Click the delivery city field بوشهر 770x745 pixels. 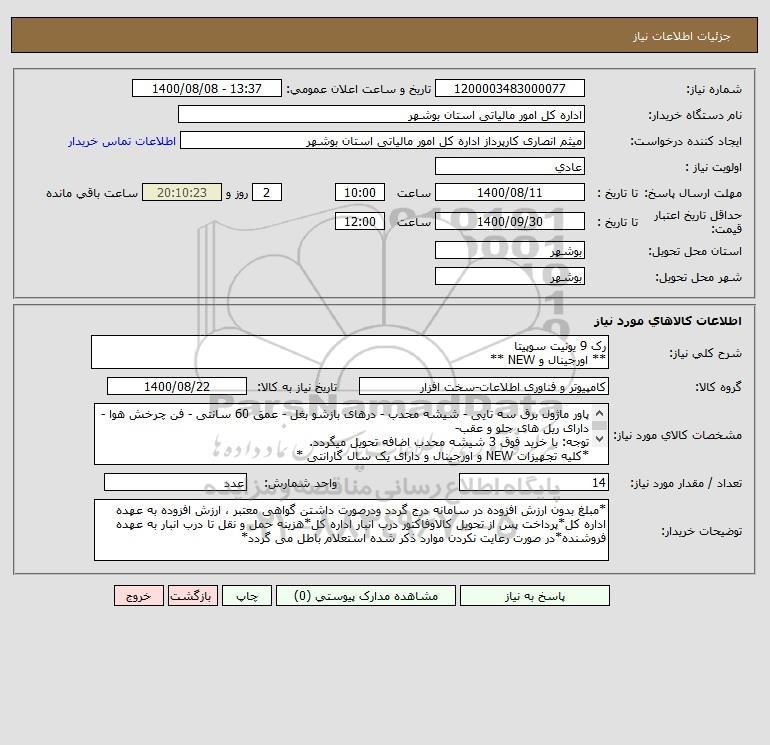pos(510,276)
